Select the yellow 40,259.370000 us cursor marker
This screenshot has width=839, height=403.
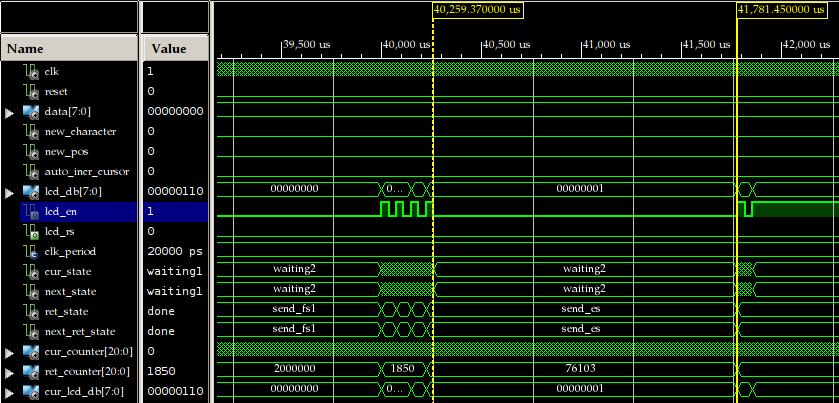tap(478, 9)
